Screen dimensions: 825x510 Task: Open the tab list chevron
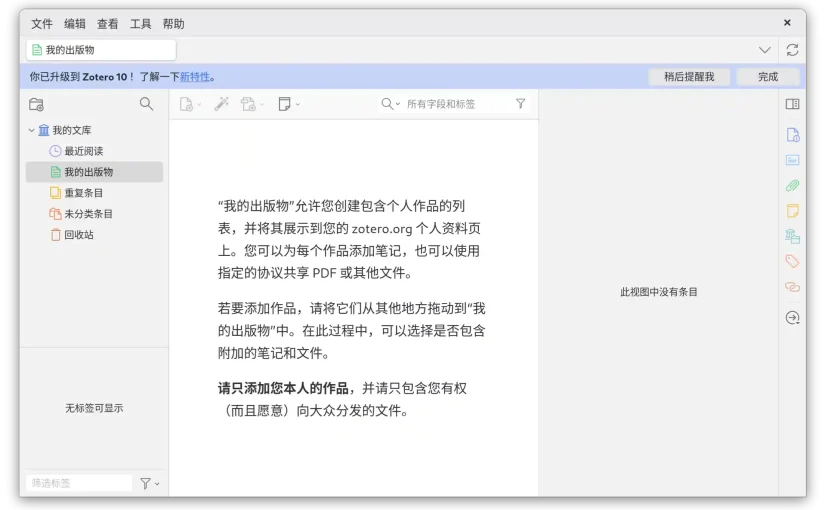(x=764, y=50)
